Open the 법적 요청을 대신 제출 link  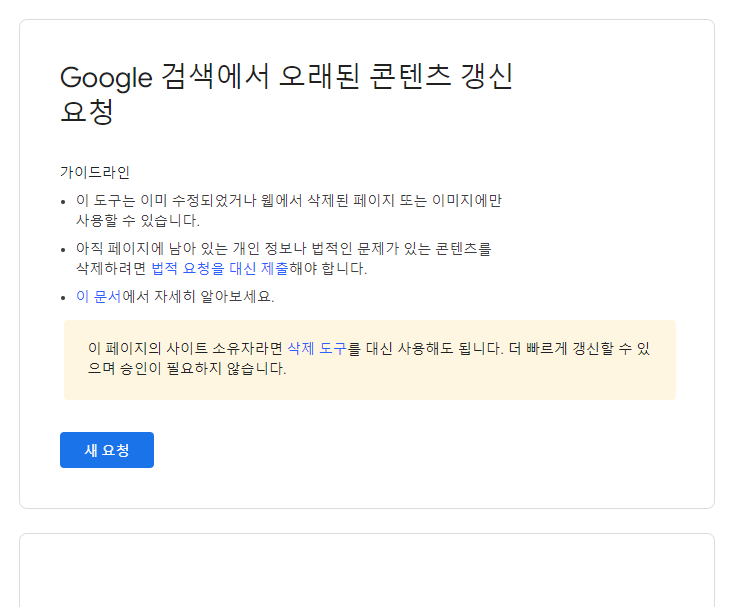tap(220, 268)
